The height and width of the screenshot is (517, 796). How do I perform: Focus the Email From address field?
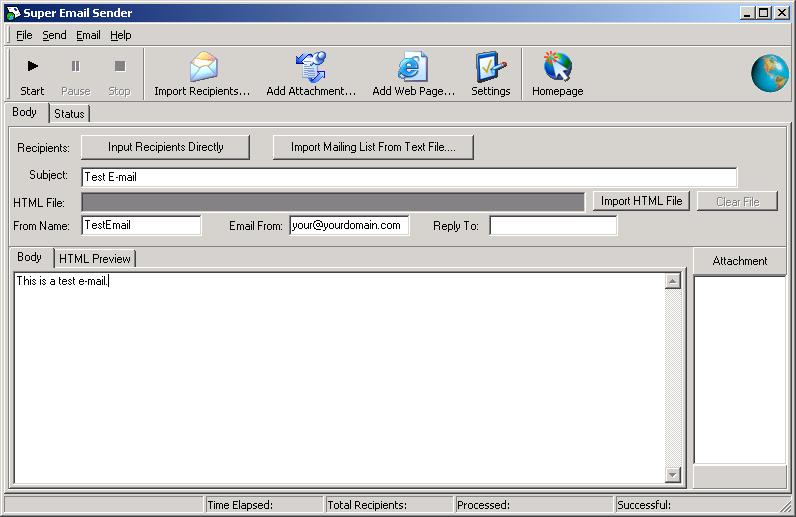point(349,226)
